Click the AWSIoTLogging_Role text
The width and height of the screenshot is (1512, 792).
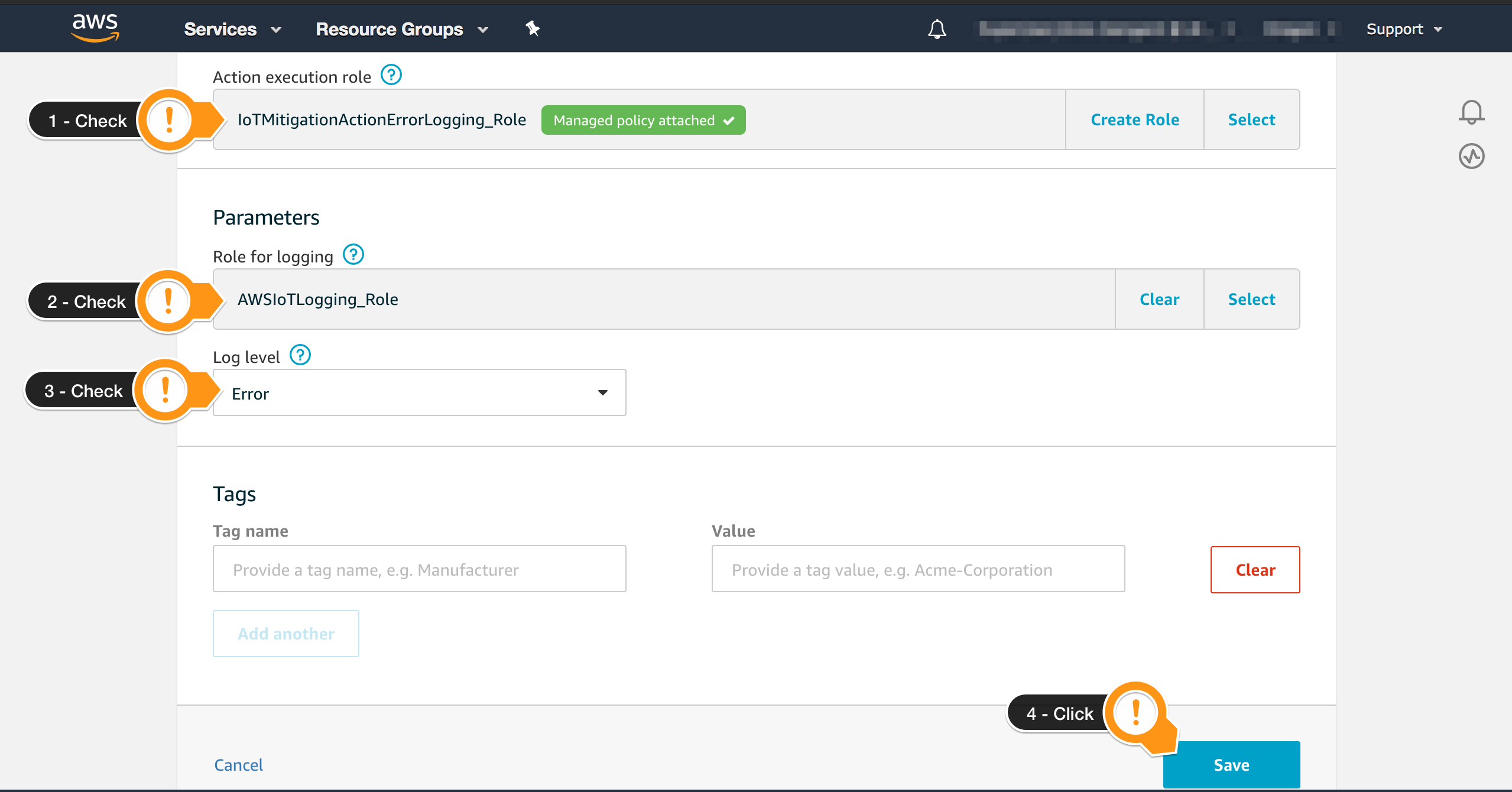click(x=318, y=299)
